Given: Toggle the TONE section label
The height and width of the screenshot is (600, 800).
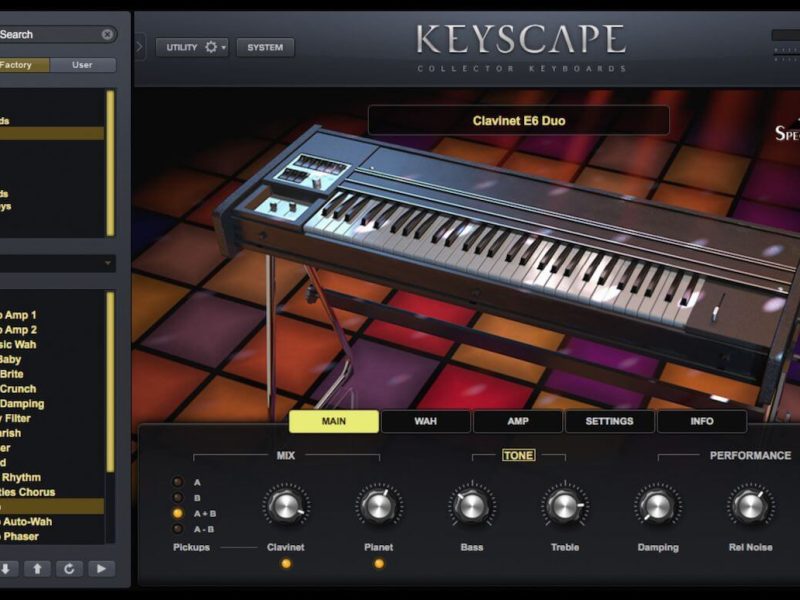Looking at the screenshot, I should click(x=519, y=455).
